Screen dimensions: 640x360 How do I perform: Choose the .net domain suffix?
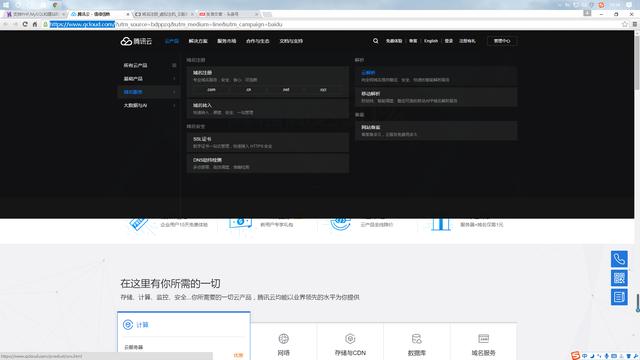coord(286,90)
